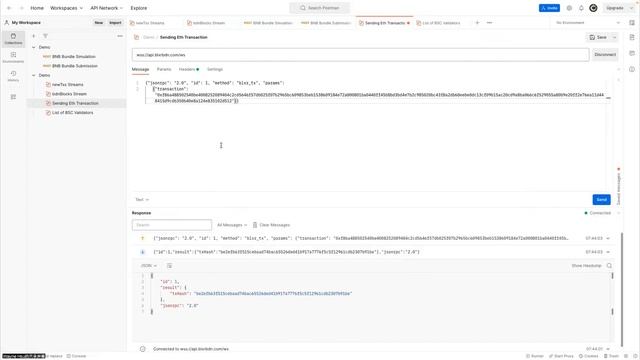Click the Upgrade button

pyautogui.click(x=614, y=8)
